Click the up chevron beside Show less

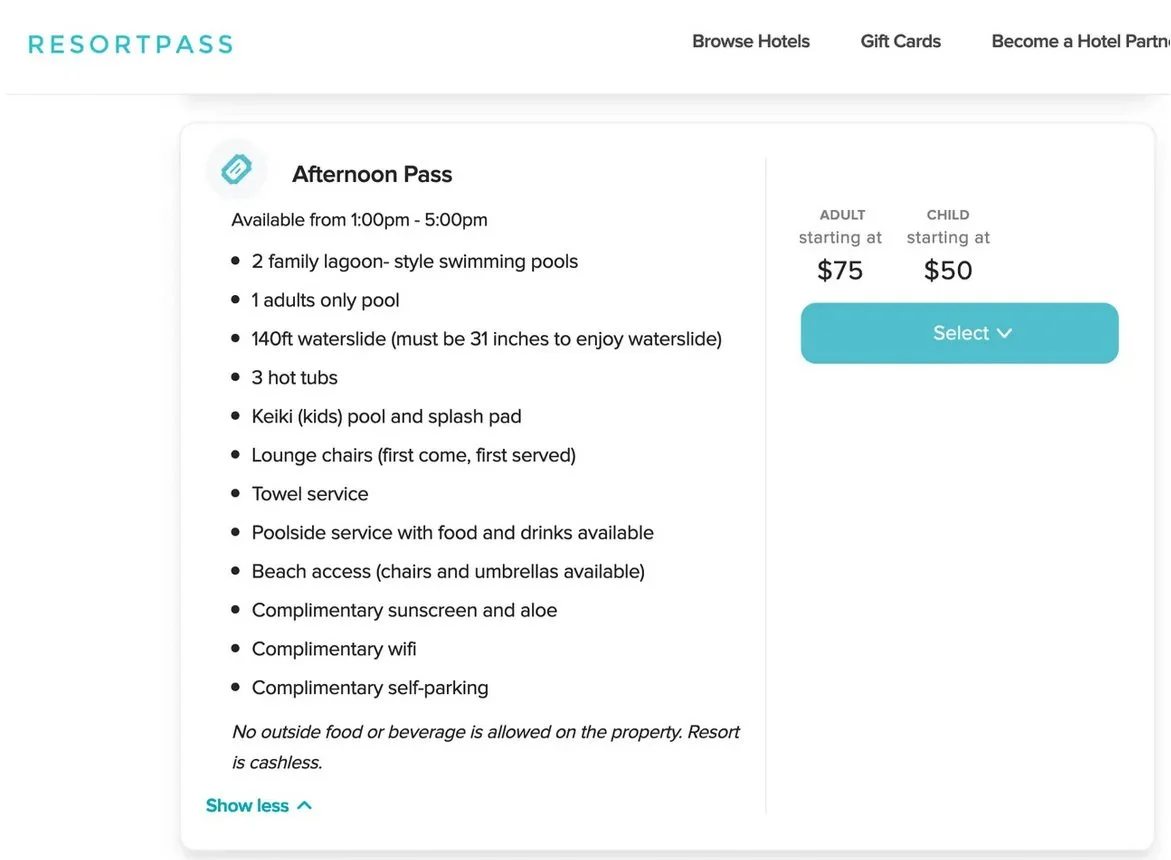(305, 805)
